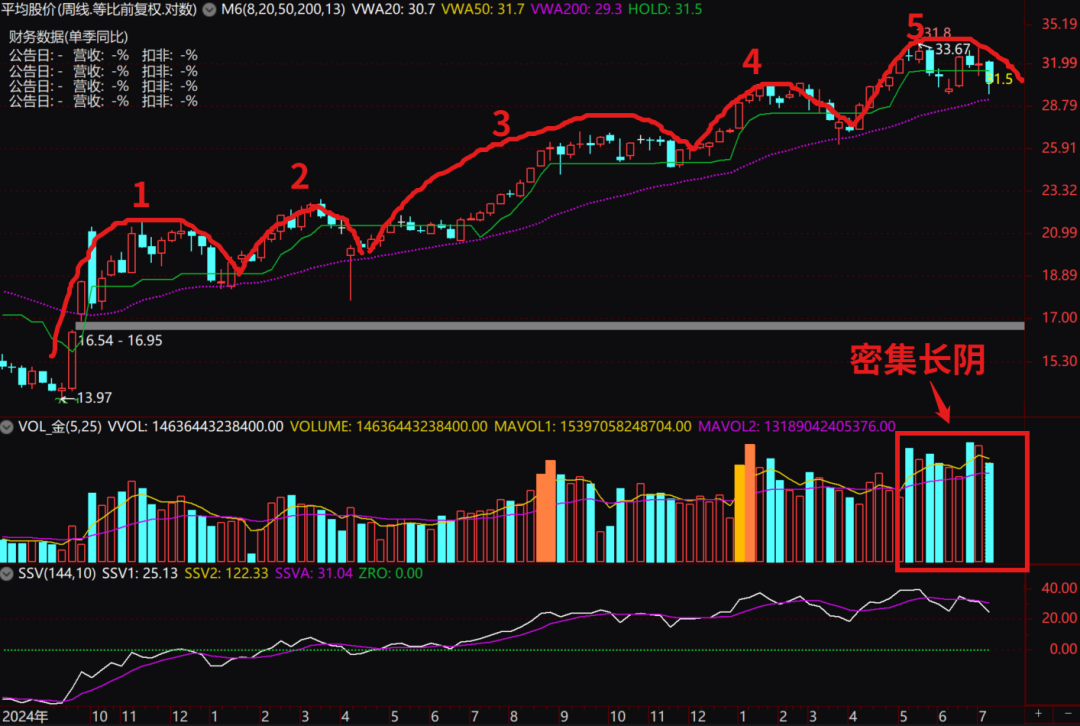The image size is (1080, 726).
Task: Click the yellow SSV2: 122.33 value
Action: pyautogui.click(x=226, y=574)
